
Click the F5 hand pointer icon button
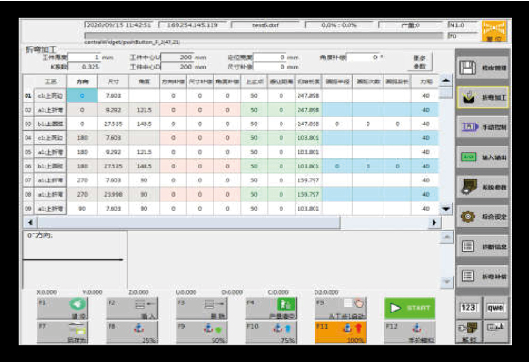(340, 308)
